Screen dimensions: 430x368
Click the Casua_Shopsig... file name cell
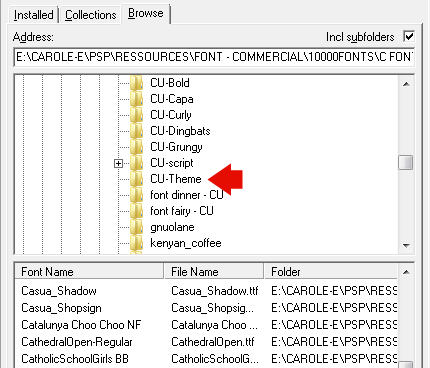point(212,308)
